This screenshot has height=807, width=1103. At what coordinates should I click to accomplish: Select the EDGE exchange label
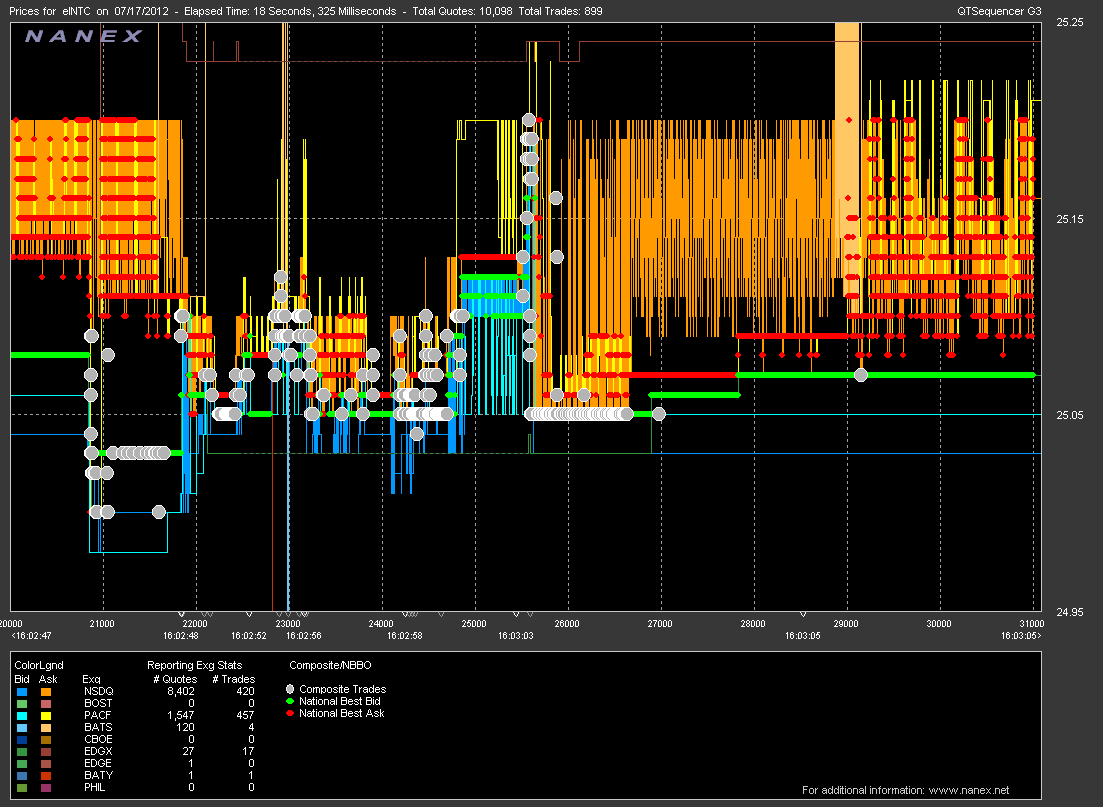pyautogui.click(x=98, y=763)
